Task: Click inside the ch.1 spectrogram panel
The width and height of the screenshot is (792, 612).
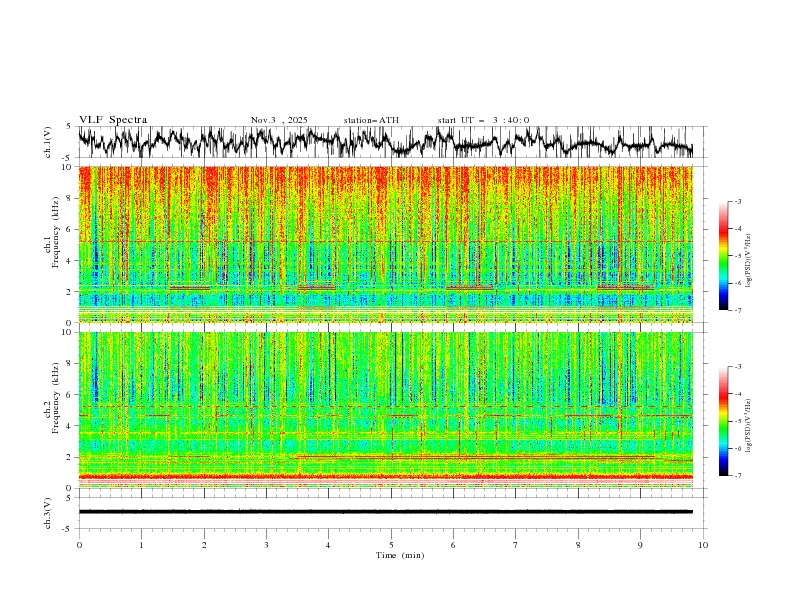Action: pyautogui.click(x=385, y=244)
